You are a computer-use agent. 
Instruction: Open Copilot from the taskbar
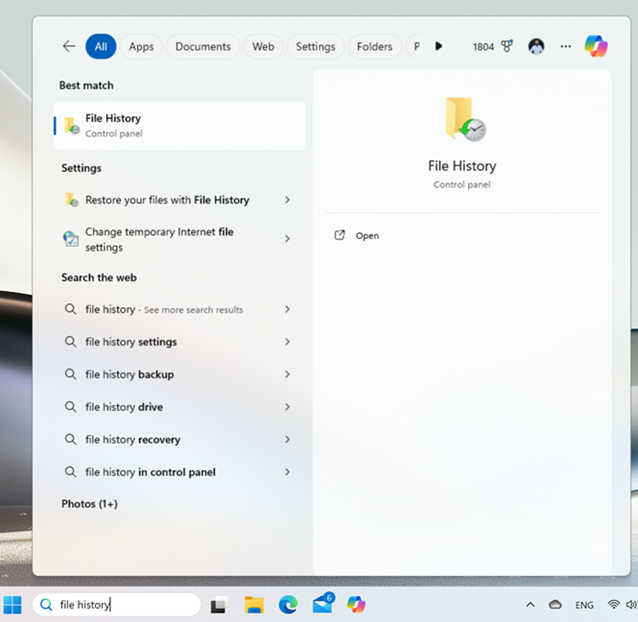[x=356, y=605]
